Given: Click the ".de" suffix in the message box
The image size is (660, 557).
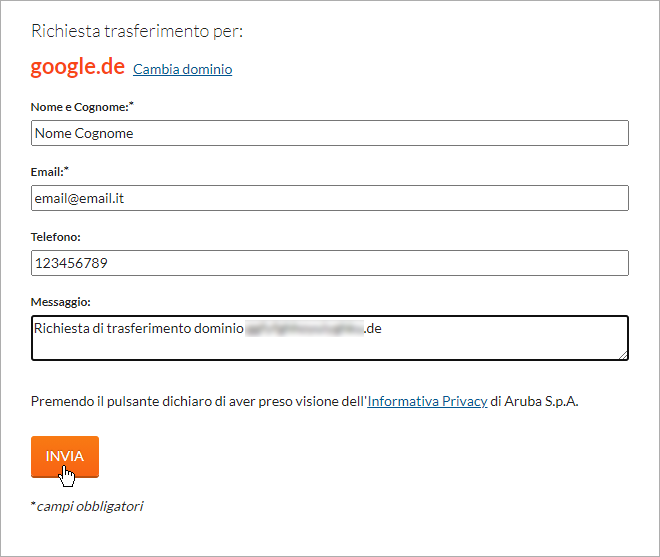Looking at the screenshot, I should pos(373,328).
